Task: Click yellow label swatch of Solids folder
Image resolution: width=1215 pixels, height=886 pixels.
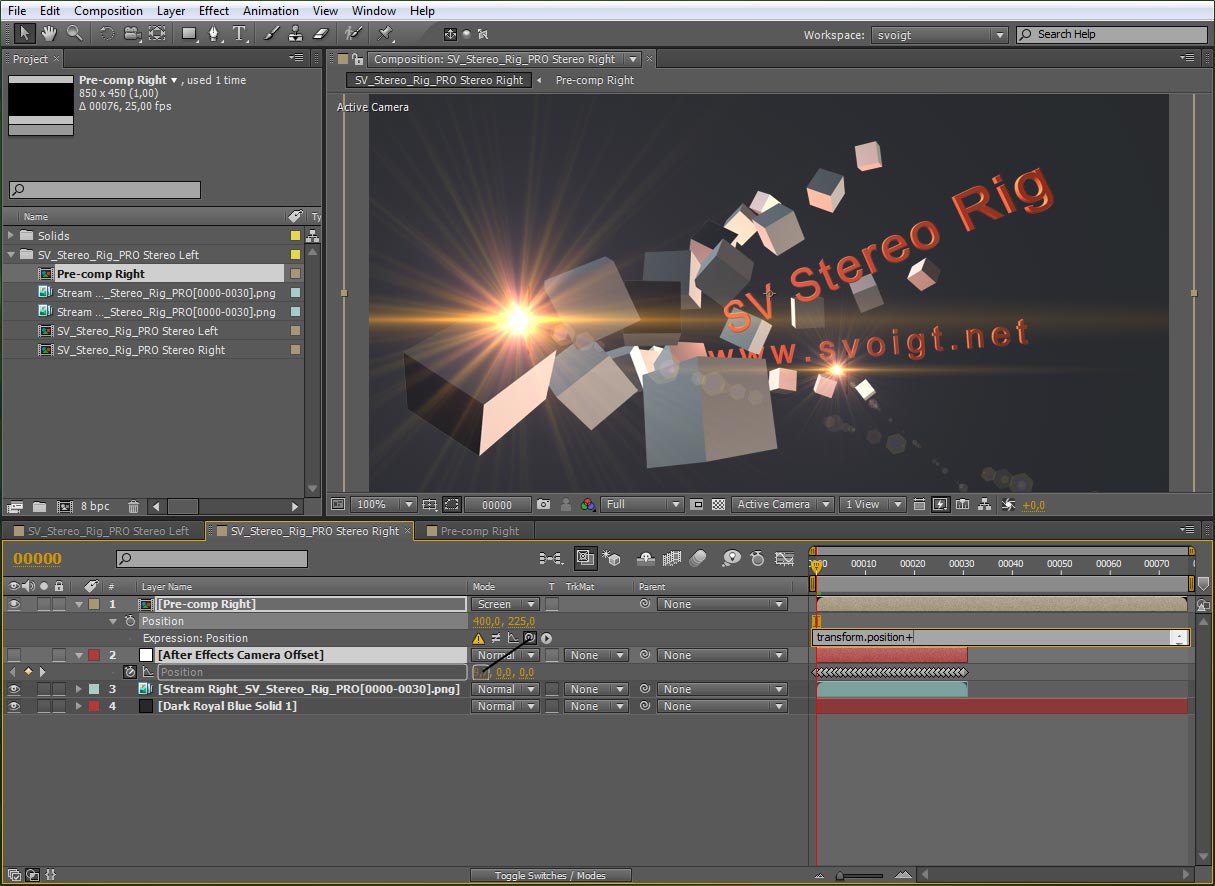Action: coord(295,236)
